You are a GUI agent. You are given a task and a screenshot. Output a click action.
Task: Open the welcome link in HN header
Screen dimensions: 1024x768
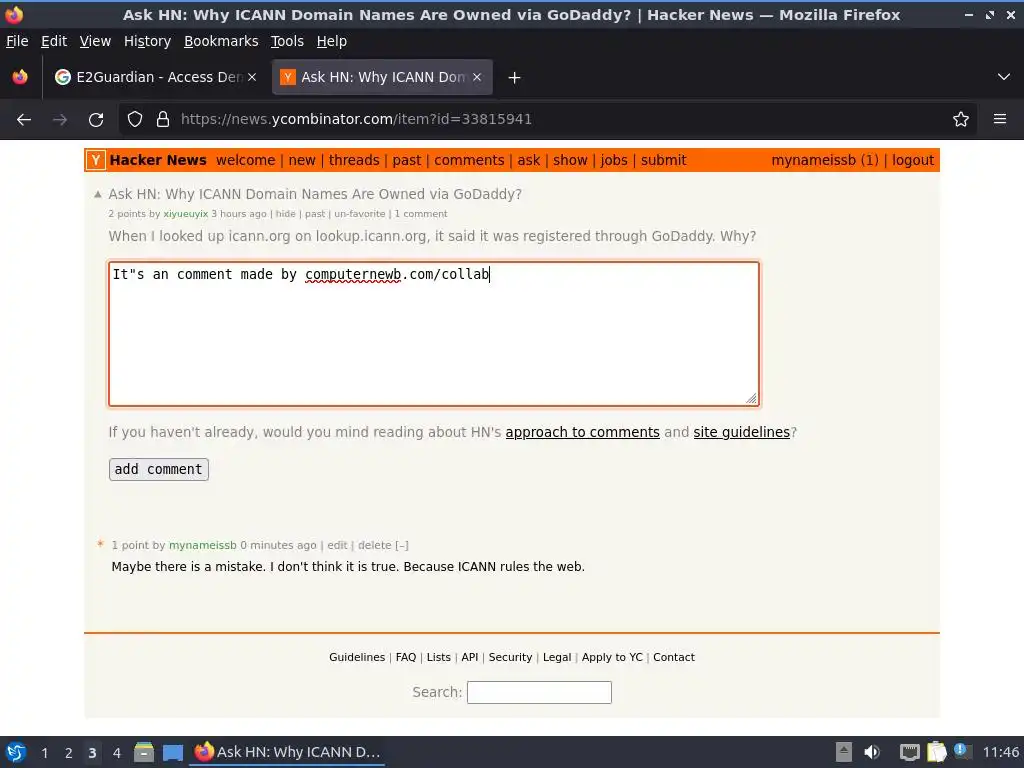coord(246,160)
